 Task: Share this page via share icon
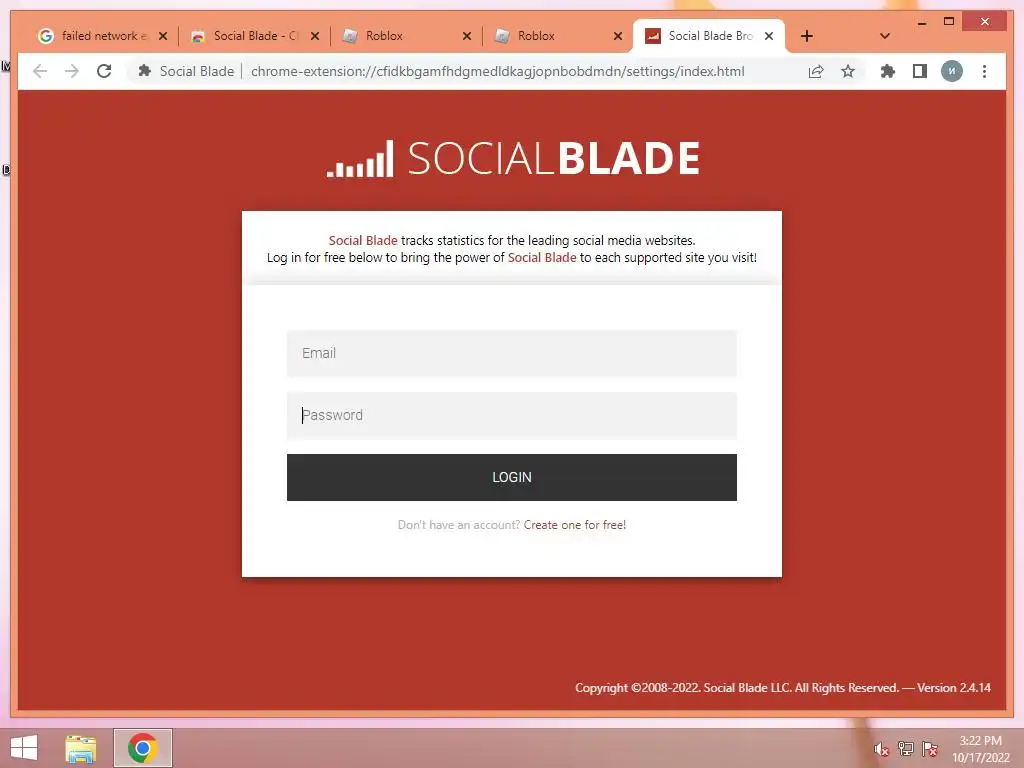816,71
